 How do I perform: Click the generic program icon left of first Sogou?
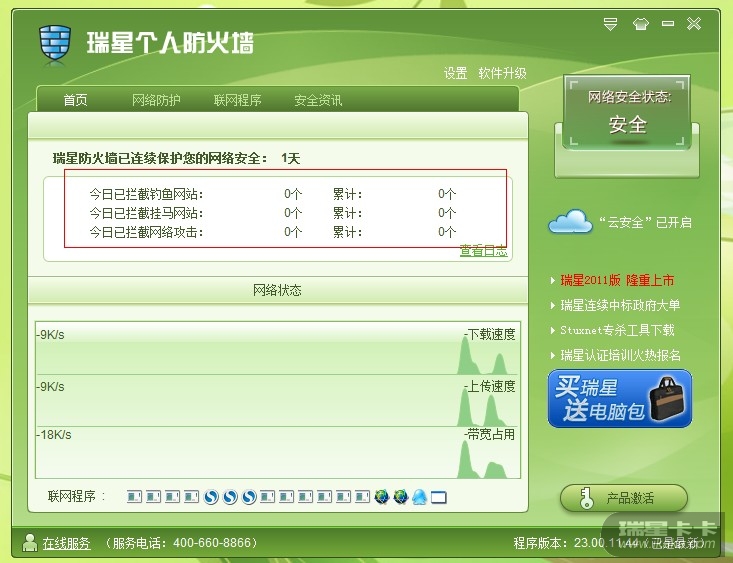pyautogui.click(x=192, y=497)
